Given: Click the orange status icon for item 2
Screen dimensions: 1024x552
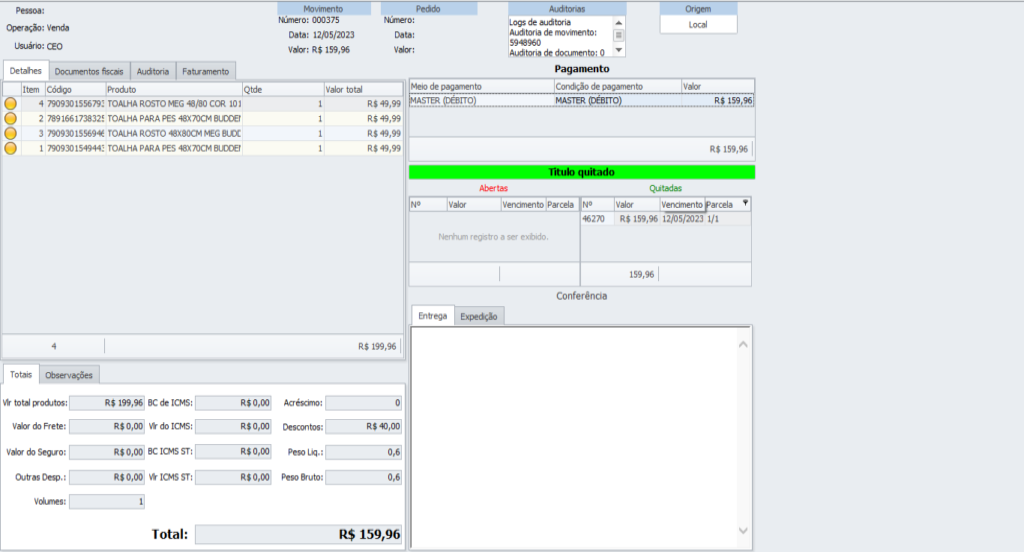Looking at the screenshot, I should point(11,118).
